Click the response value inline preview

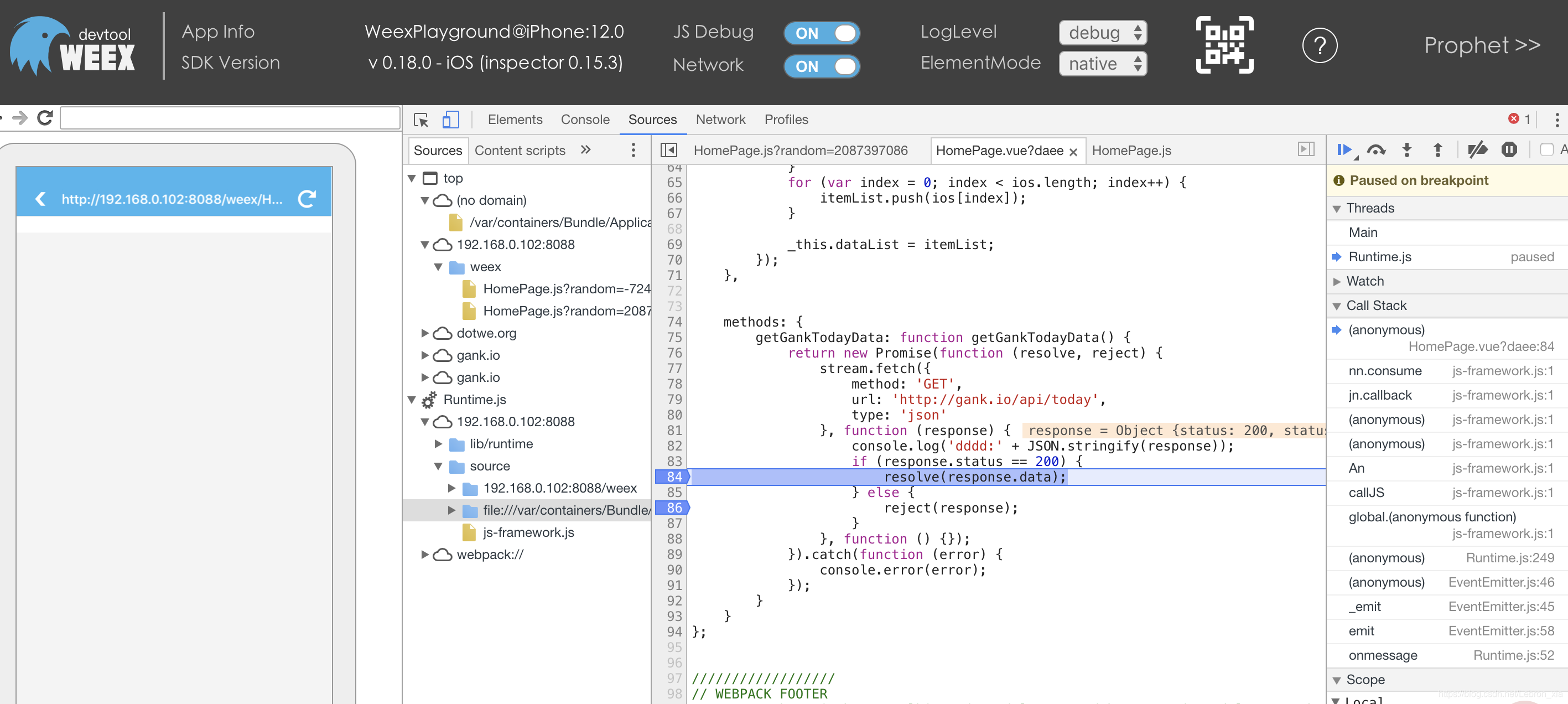1175,431
